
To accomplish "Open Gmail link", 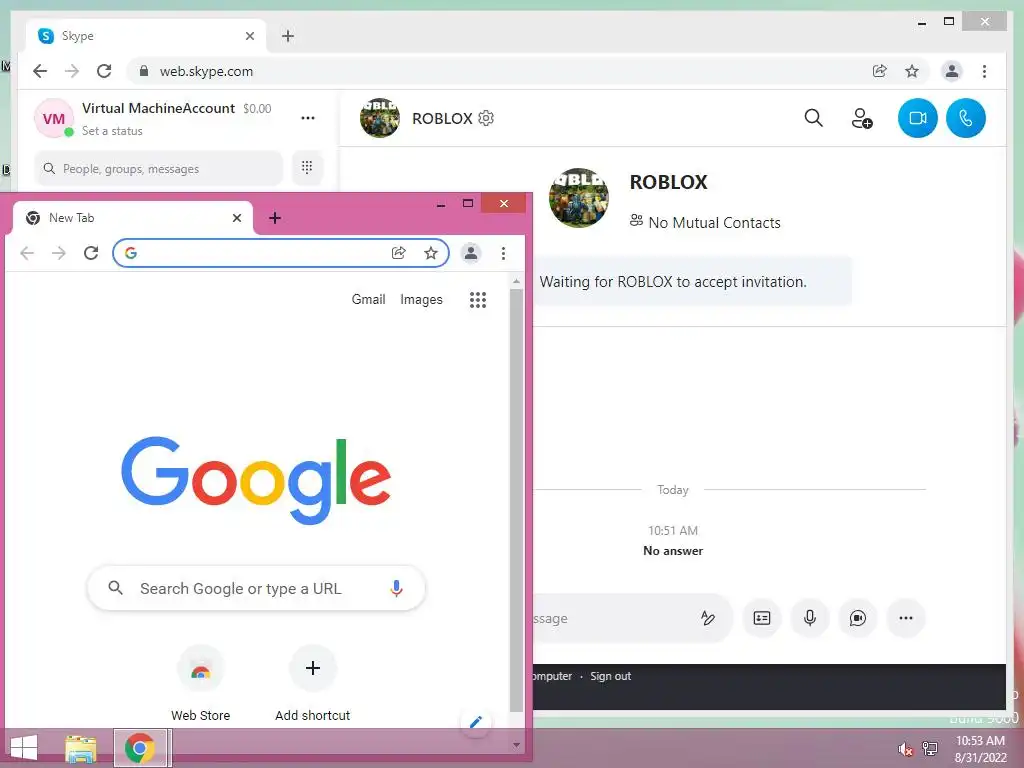I will pyautogui.click(x=368, y=299).
